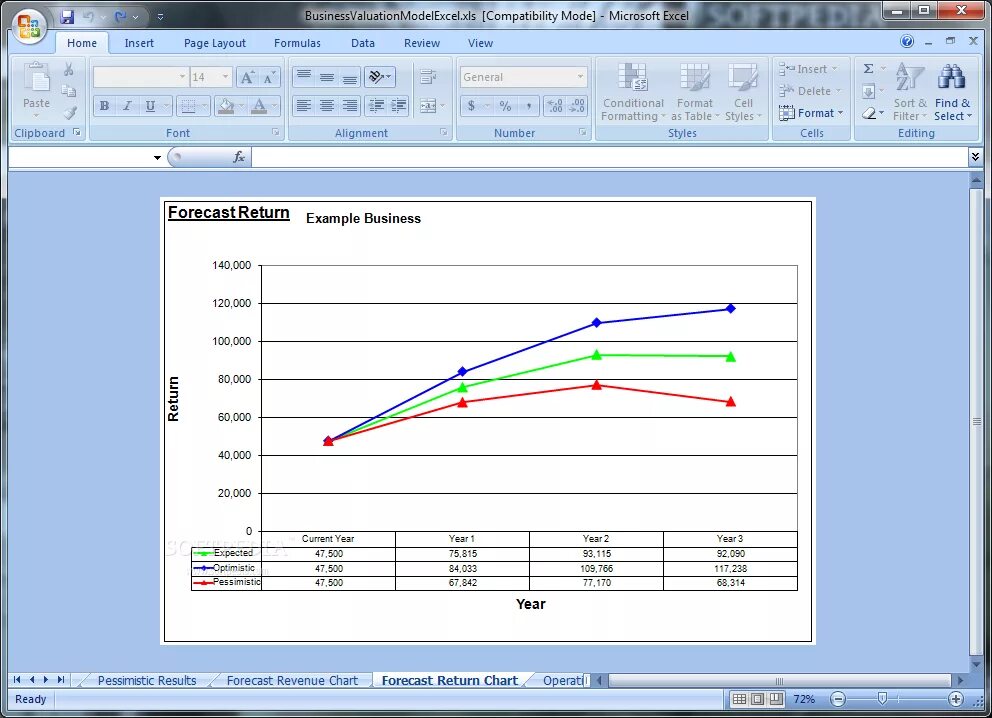
Task: Click the Decrease Decimal icon
Action: click(x=577, y=106)
